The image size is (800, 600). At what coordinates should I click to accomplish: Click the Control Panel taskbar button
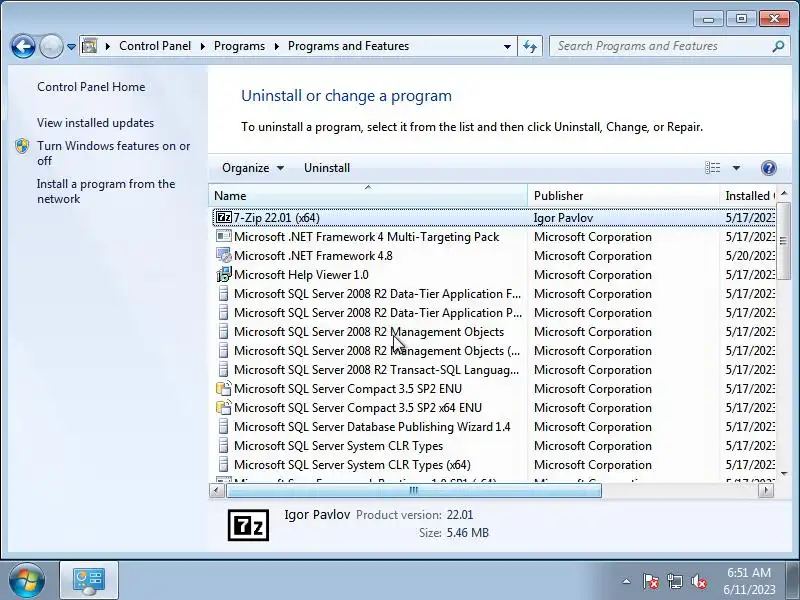pos(89,581)
